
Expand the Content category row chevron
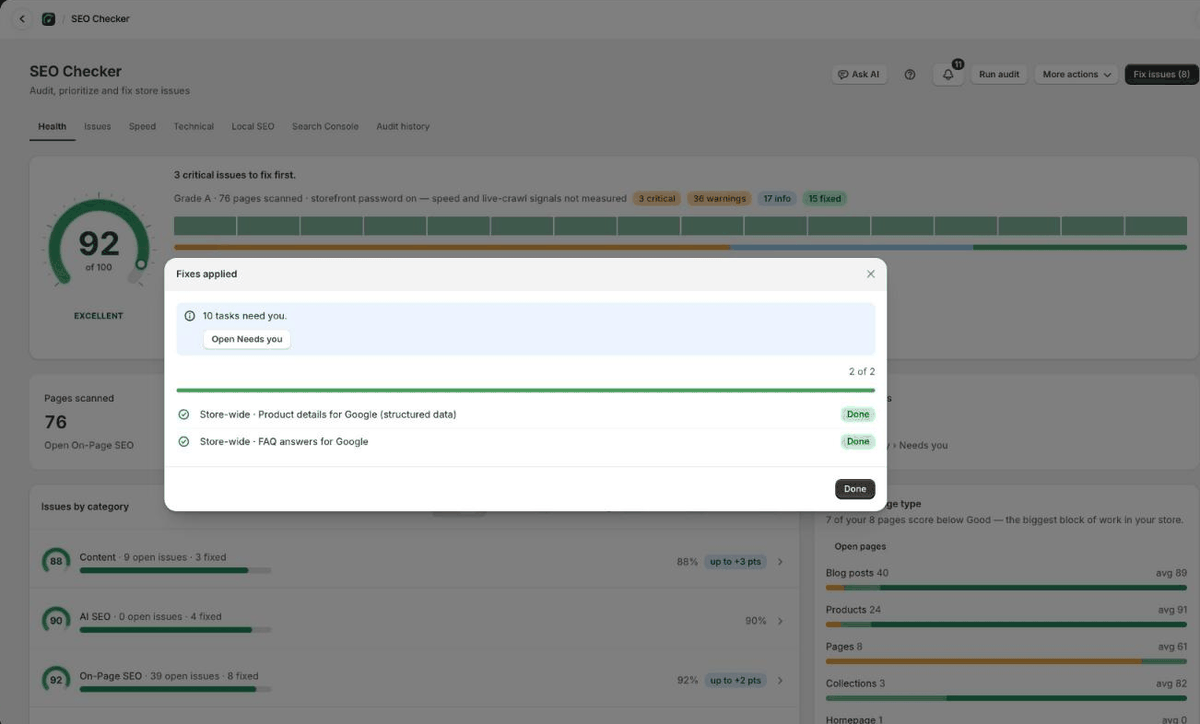(x=780, y=562)
